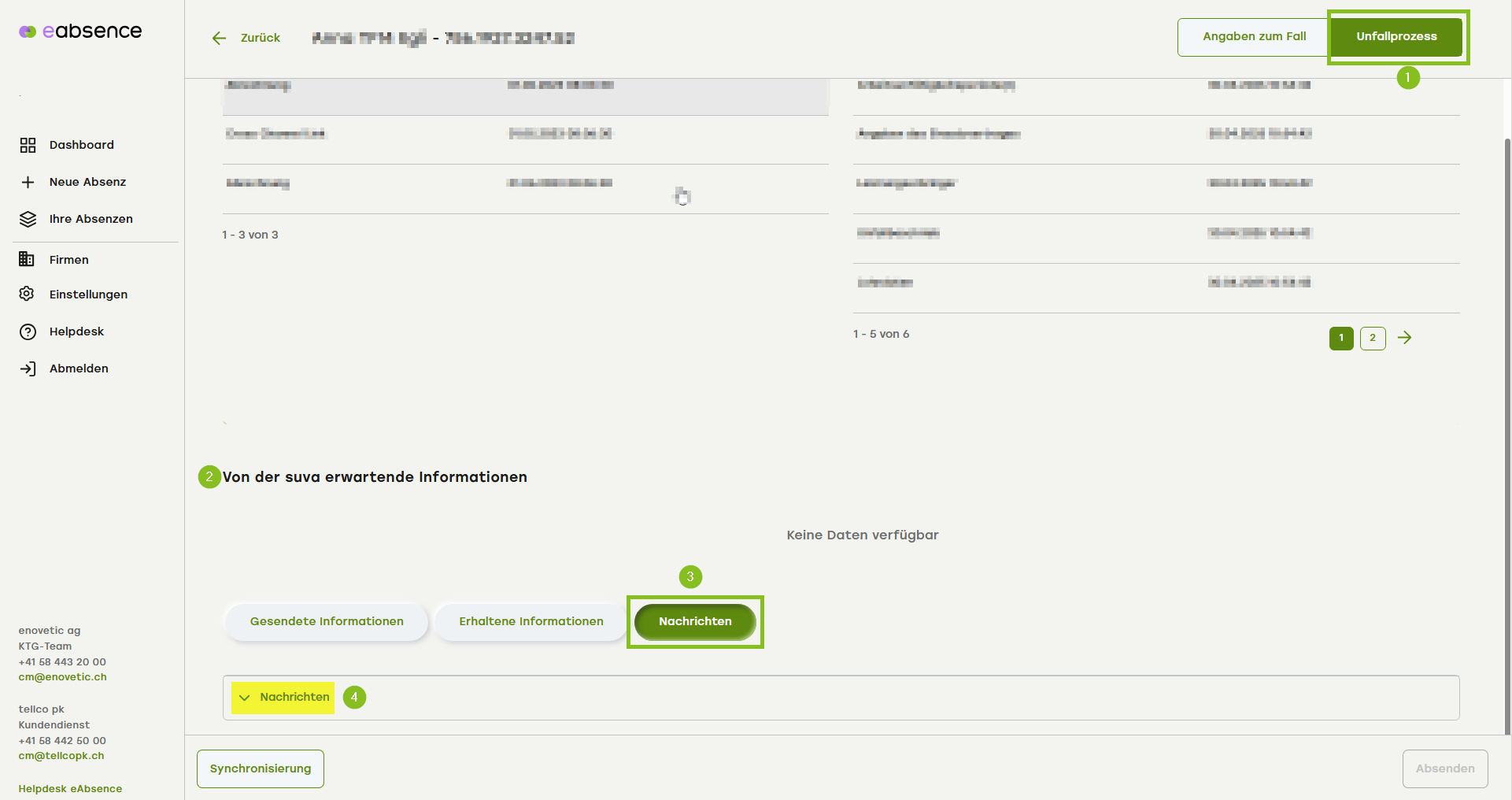The height and width of the screenshot is (800, 1512).
Task: Show Gesendete Informationen section
Action: (x=327, y=621)
